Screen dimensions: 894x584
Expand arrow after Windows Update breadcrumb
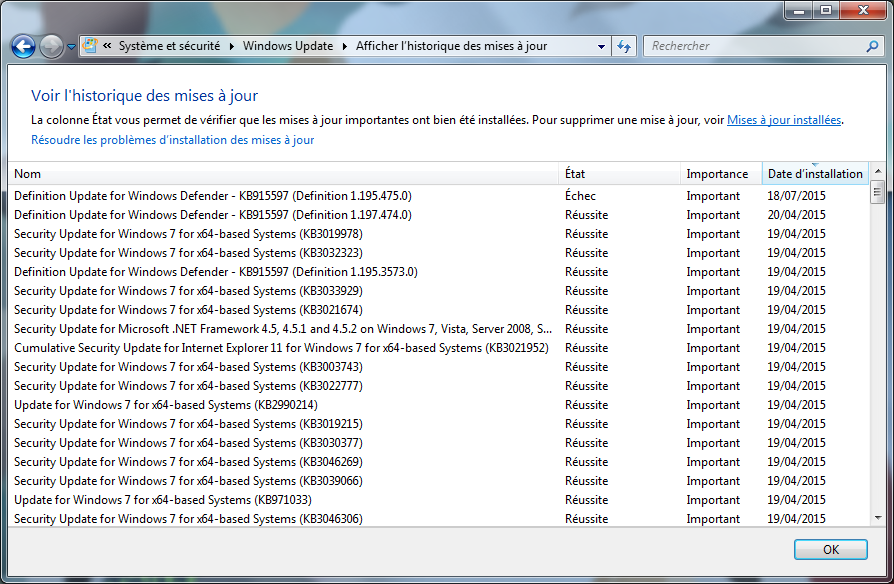pos(344,46)
